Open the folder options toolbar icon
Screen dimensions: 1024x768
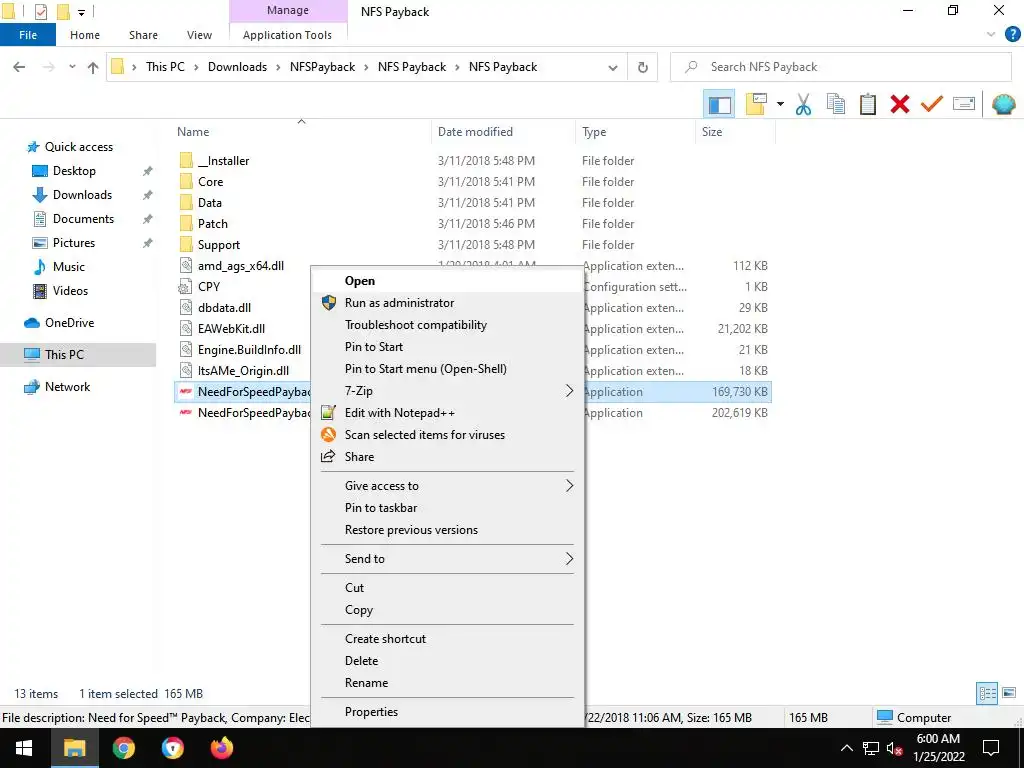coord(756,104)
